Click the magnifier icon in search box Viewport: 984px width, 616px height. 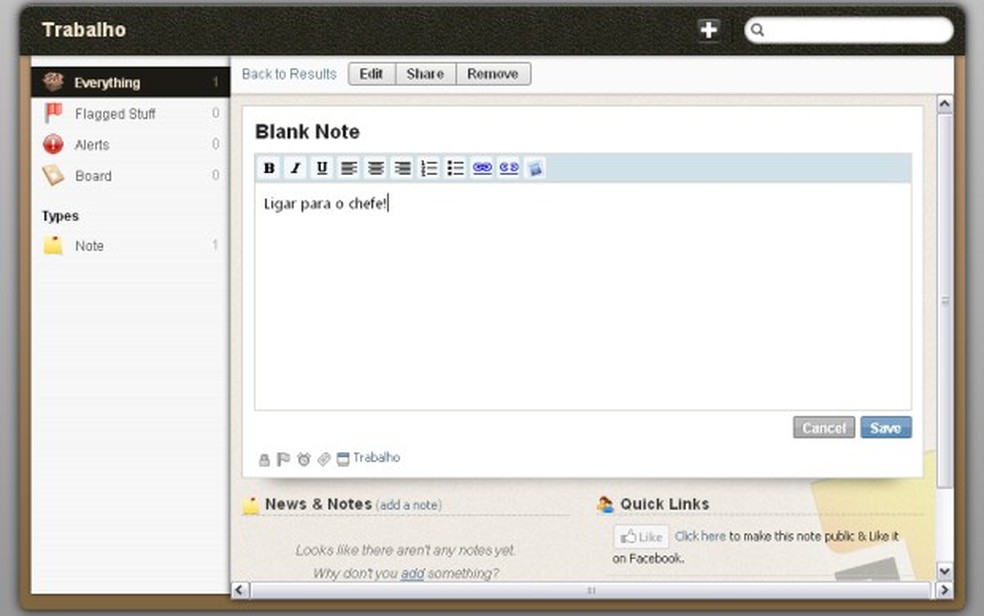(x=757, y=29)
